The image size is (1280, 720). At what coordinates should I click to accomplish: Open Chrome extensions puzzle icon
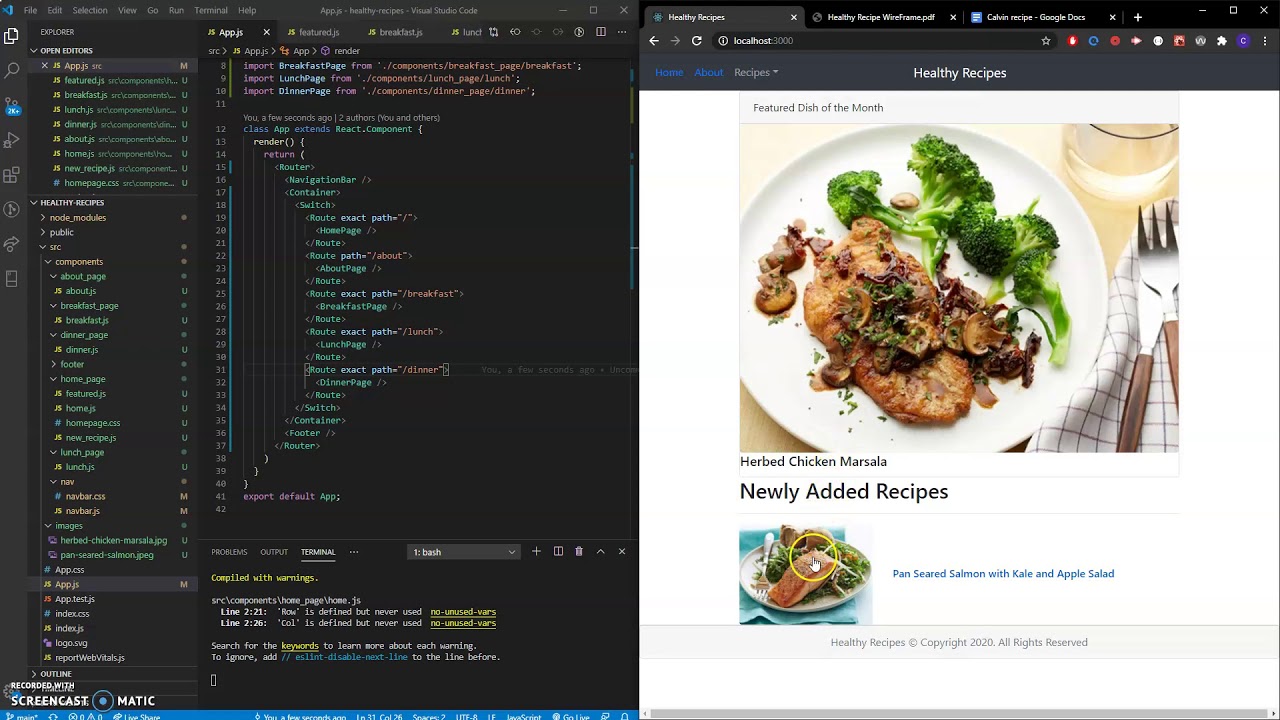(x=1222, y=41)
